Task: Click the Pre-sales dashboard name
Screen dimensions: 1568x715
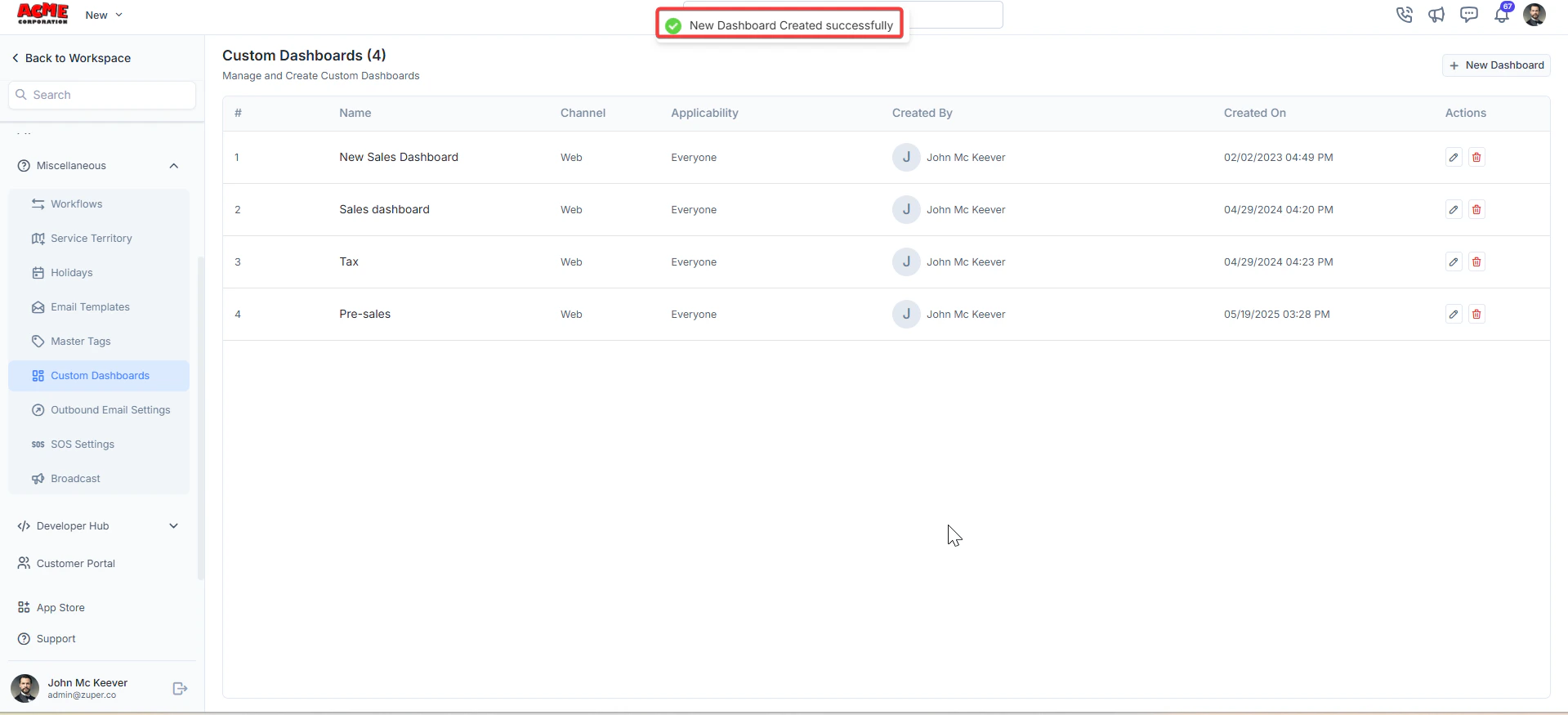Action: pyautogui.click(x=364, y=314)
